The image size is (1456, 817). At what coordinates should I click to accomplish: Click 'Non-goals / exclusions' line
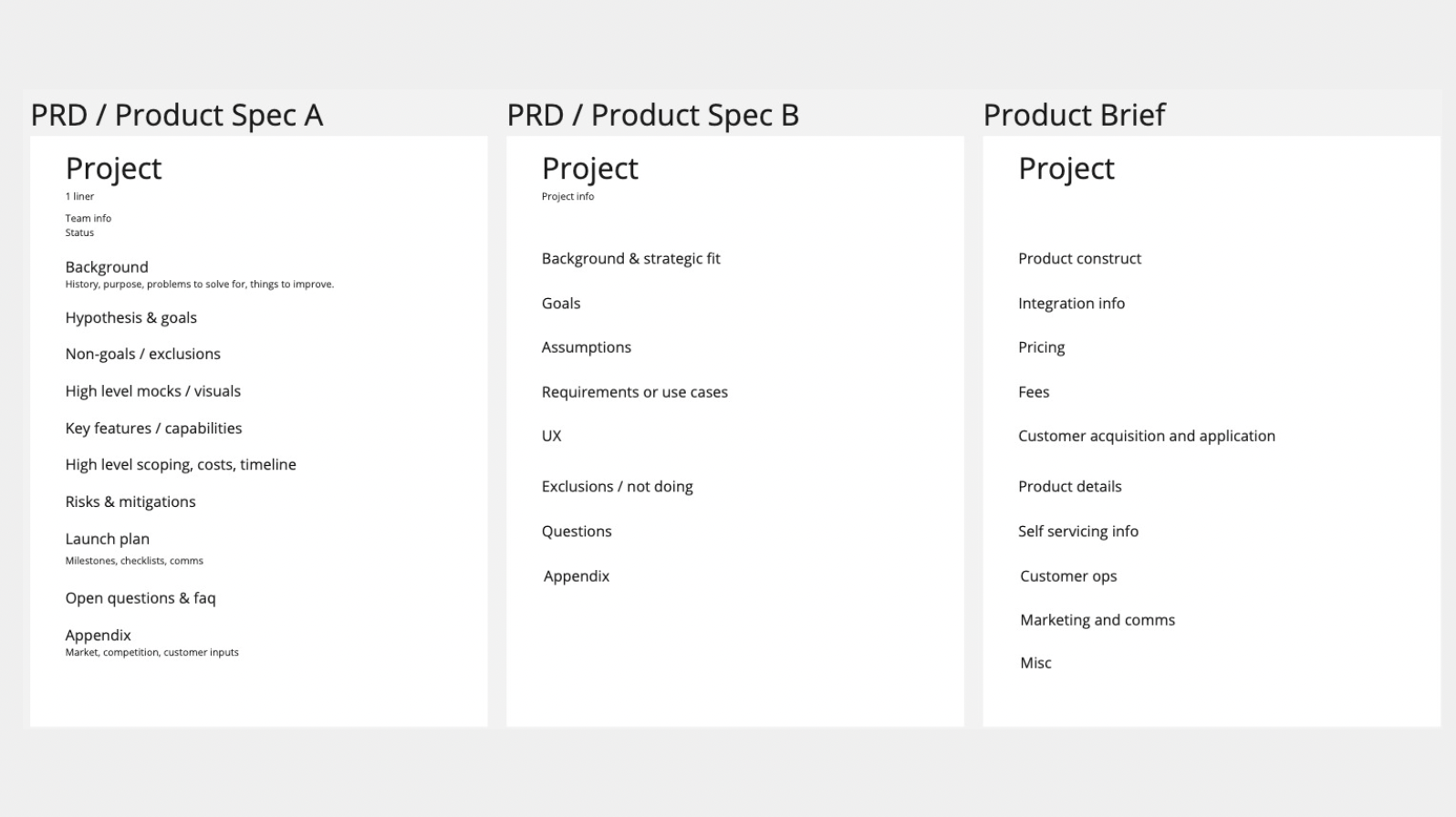(x=142, y=354)
